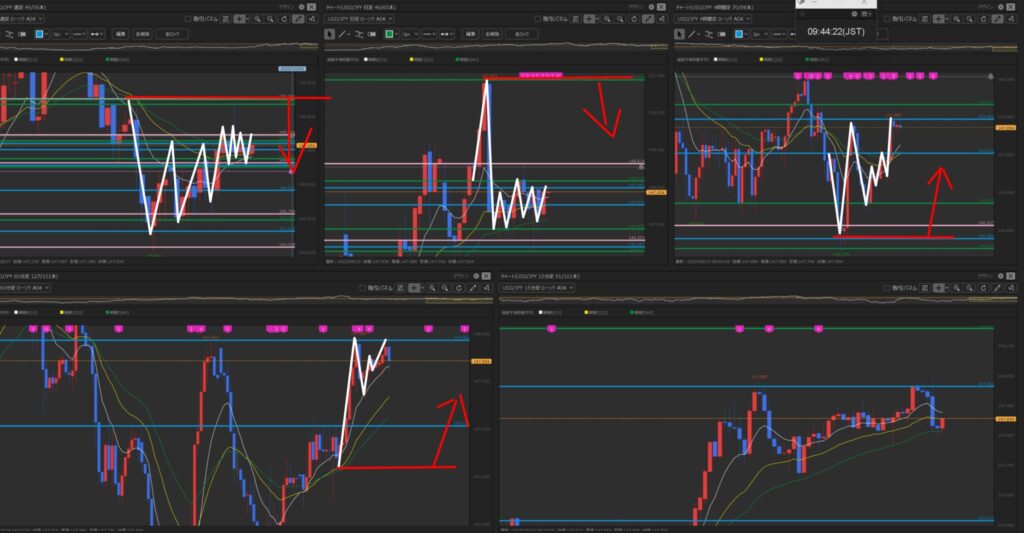Zoom in the weekly chart
Screen dimensions: 1024x533
click(x=257, y=19)
